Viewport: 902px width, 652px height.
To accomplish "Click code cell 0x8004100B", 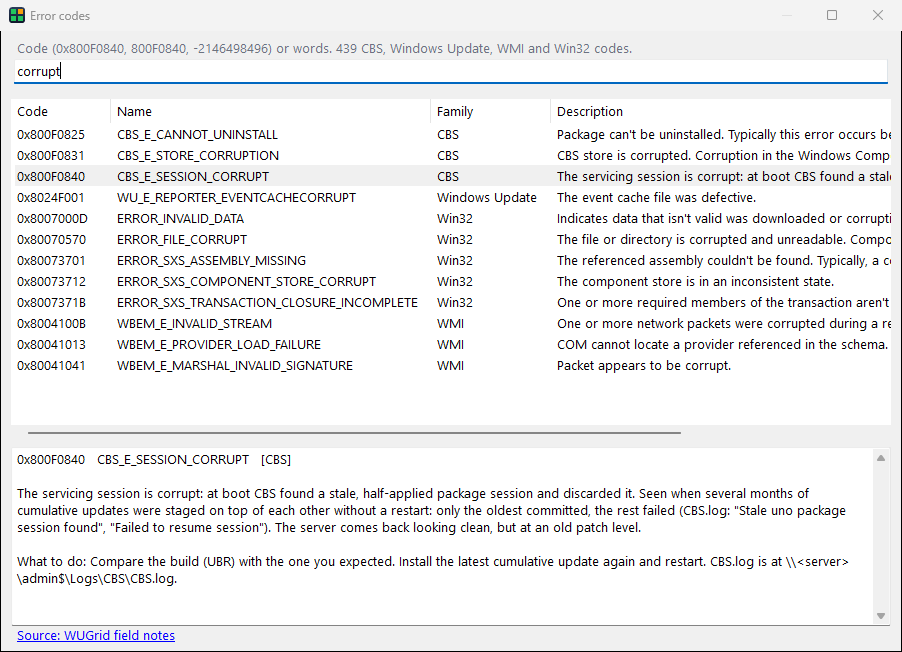I will point(51,324).
